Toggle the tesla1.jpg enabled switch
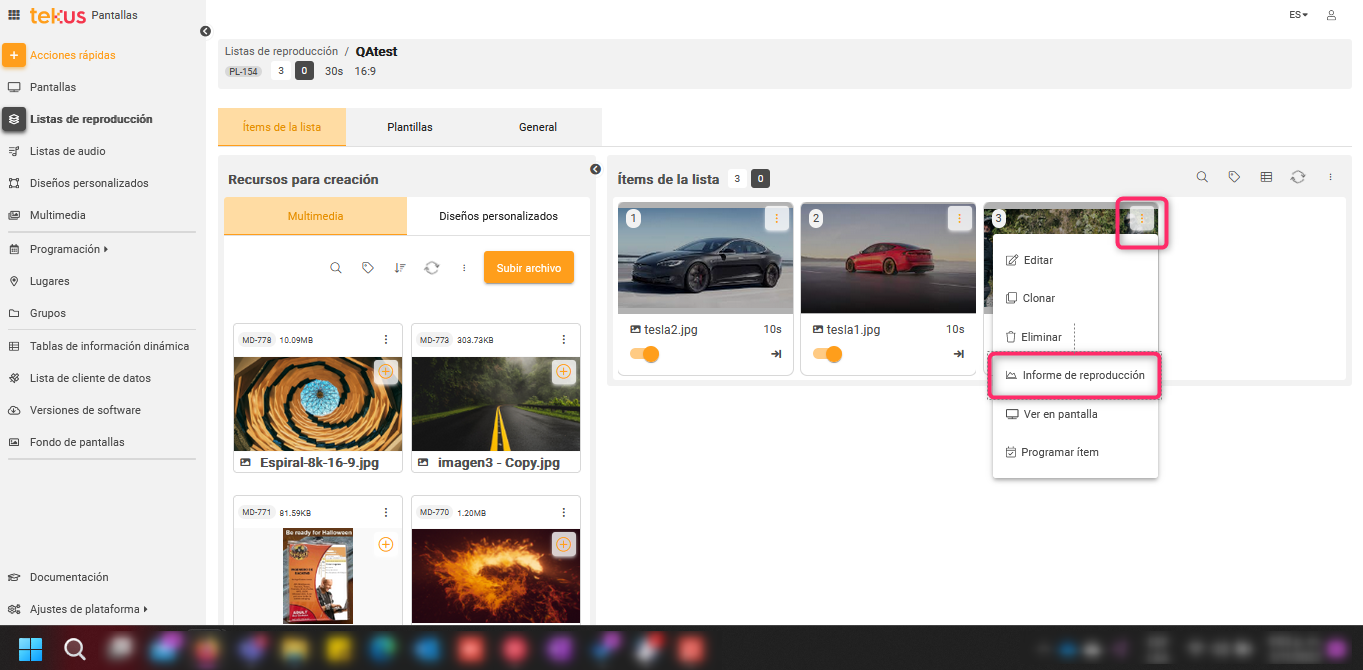Image resolution: width=1363 pixels, height=670 pixels. 827,354
